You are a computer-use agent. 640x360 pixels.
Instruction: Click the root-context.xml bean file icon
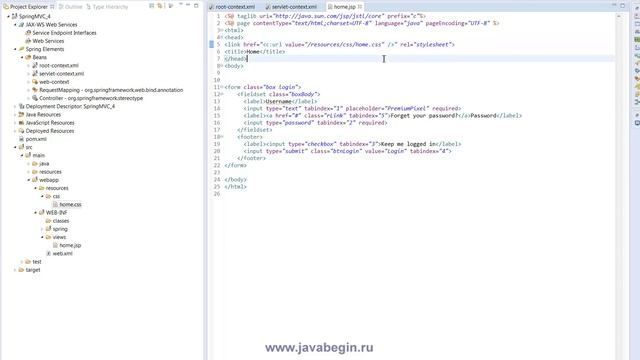click(x=35, y=65)
